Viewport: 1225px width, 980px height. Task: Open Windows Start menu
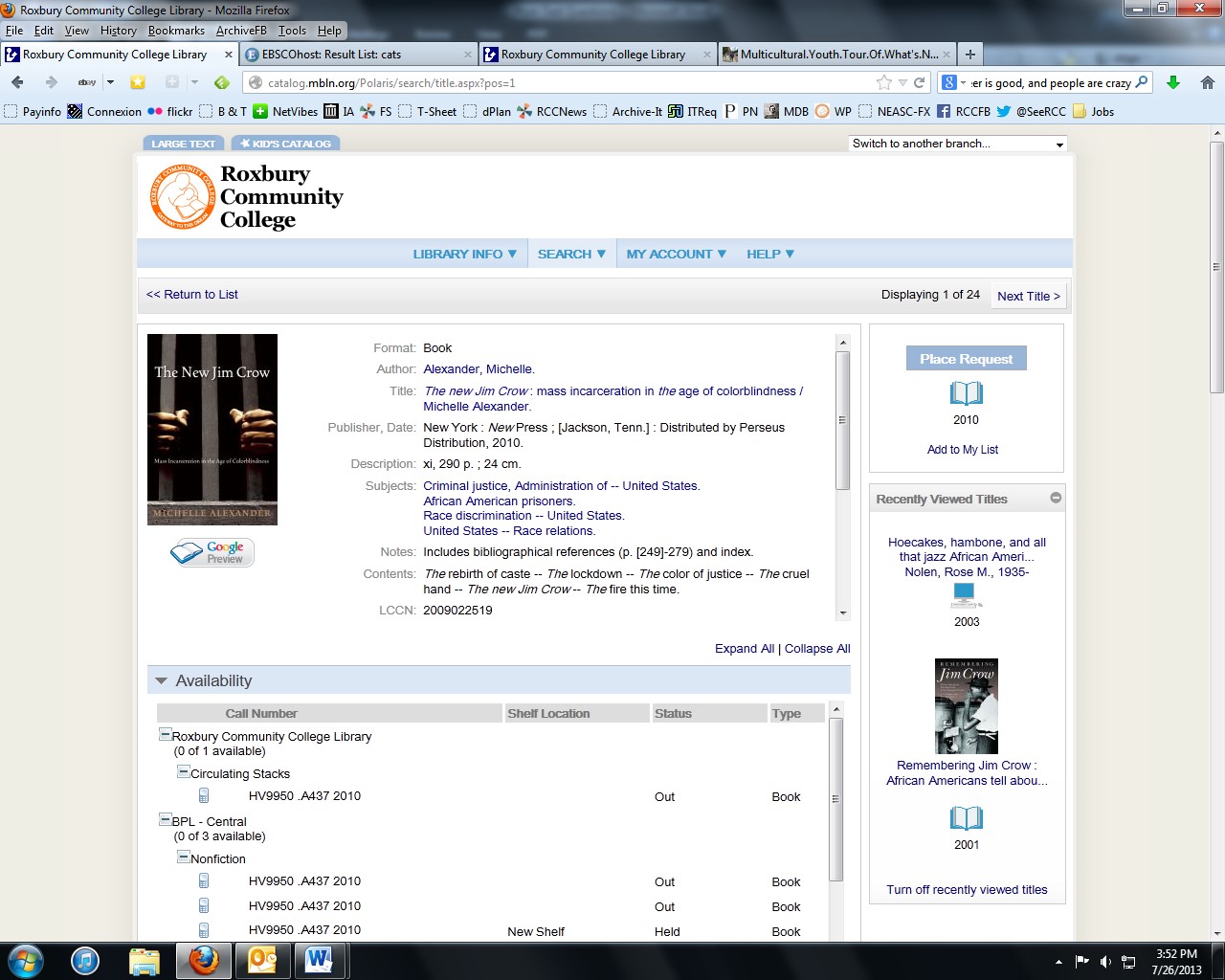click(26, 960)
